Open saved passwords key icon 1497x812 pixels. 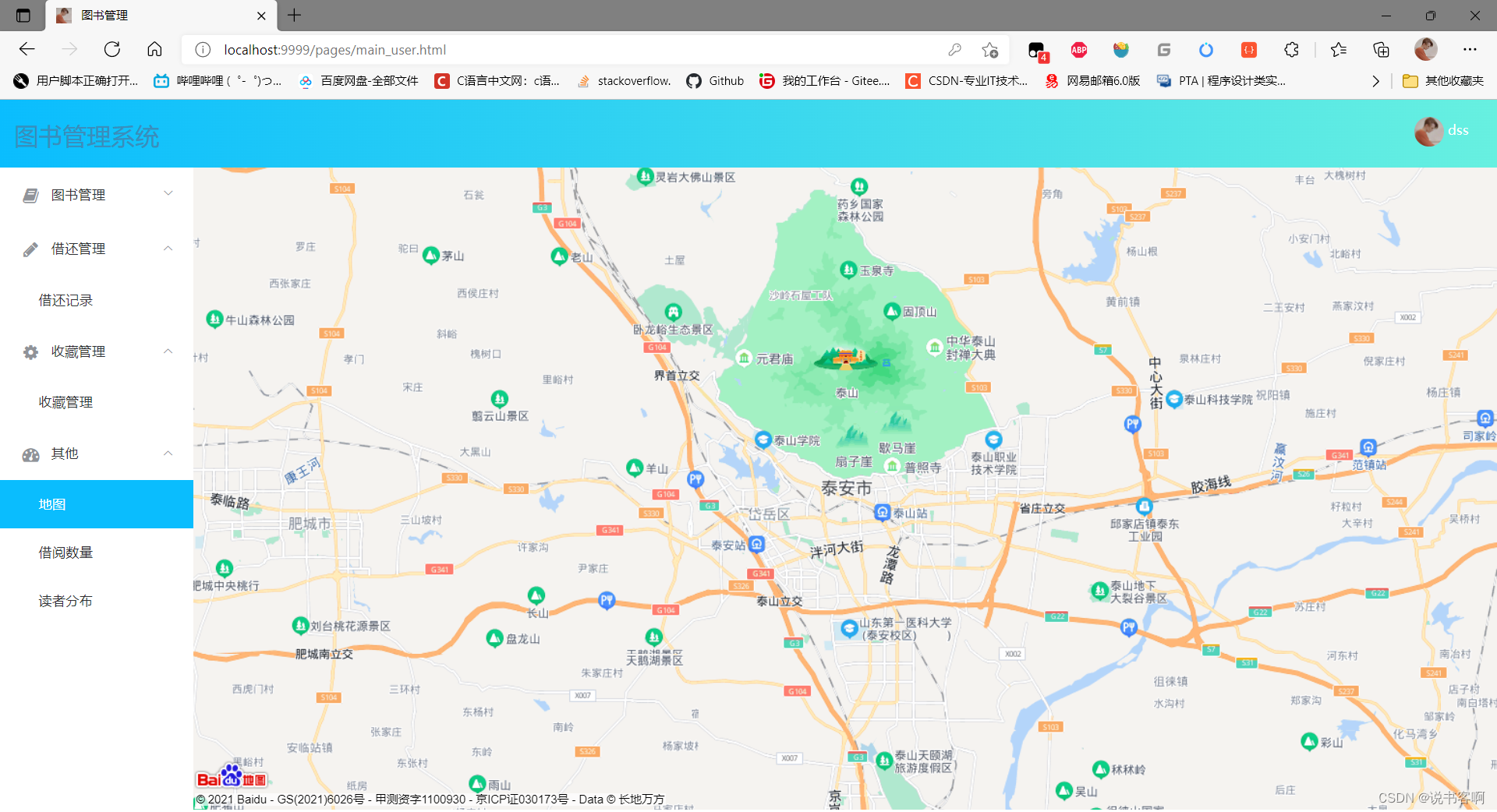click(954, 50)
